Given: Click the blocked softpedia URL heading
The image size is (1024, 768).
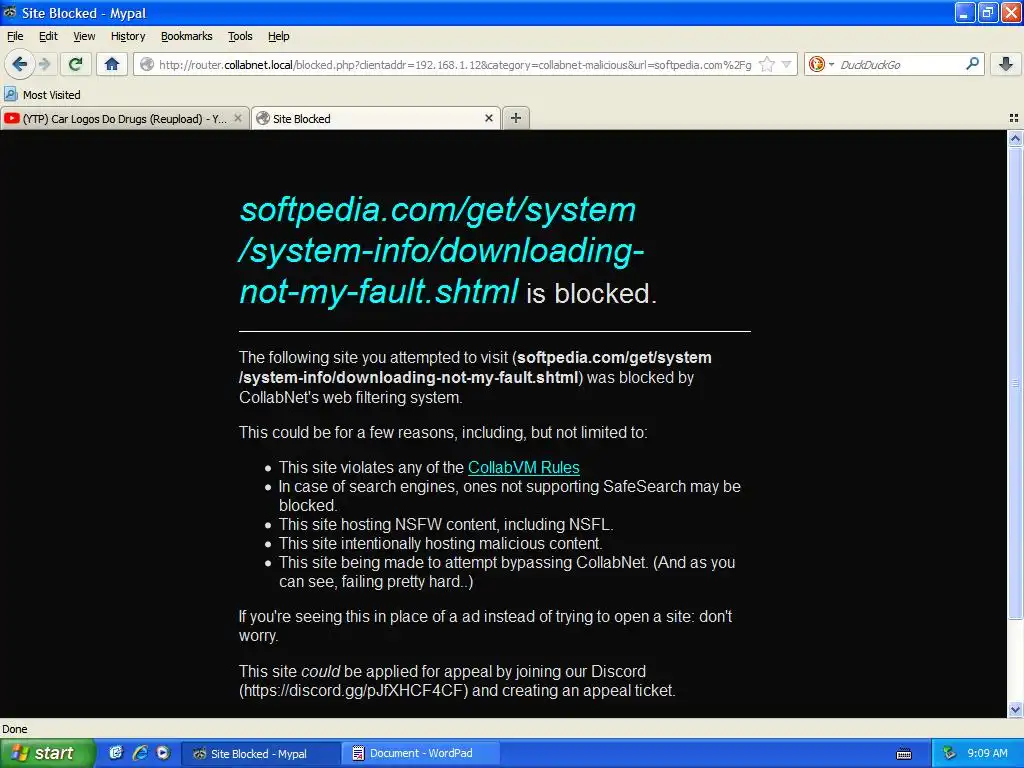Looking at the screenshot, I should point(441,250).
